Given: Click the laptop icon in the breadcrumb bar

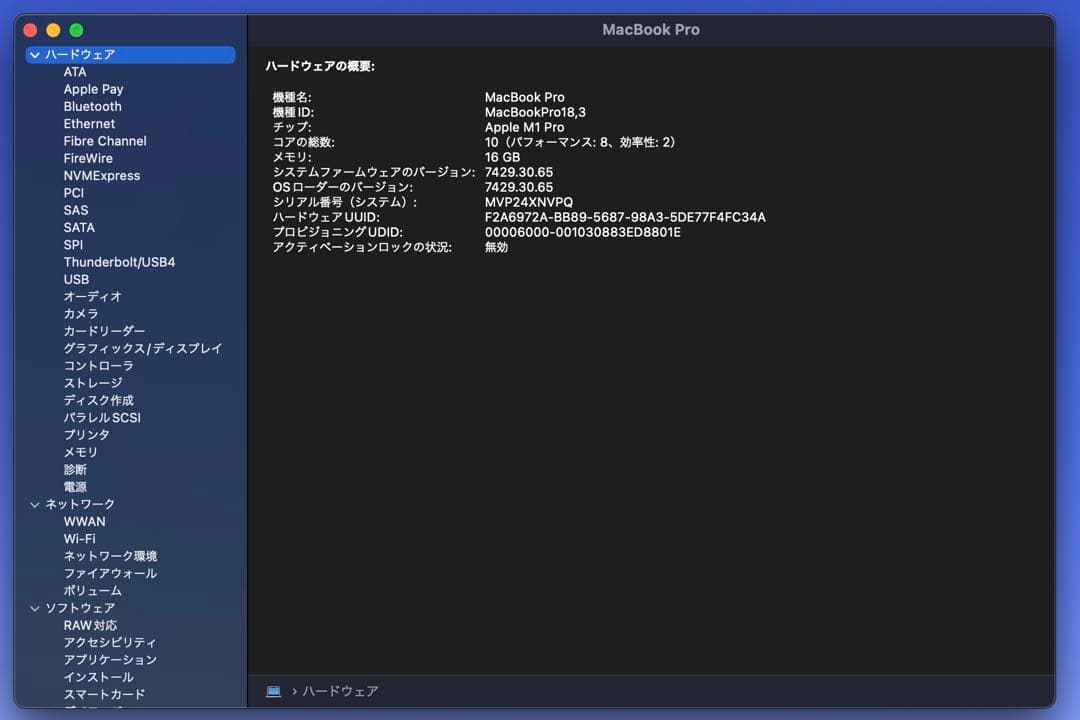Looking at the screenshot, I should (x=273, y=691).
